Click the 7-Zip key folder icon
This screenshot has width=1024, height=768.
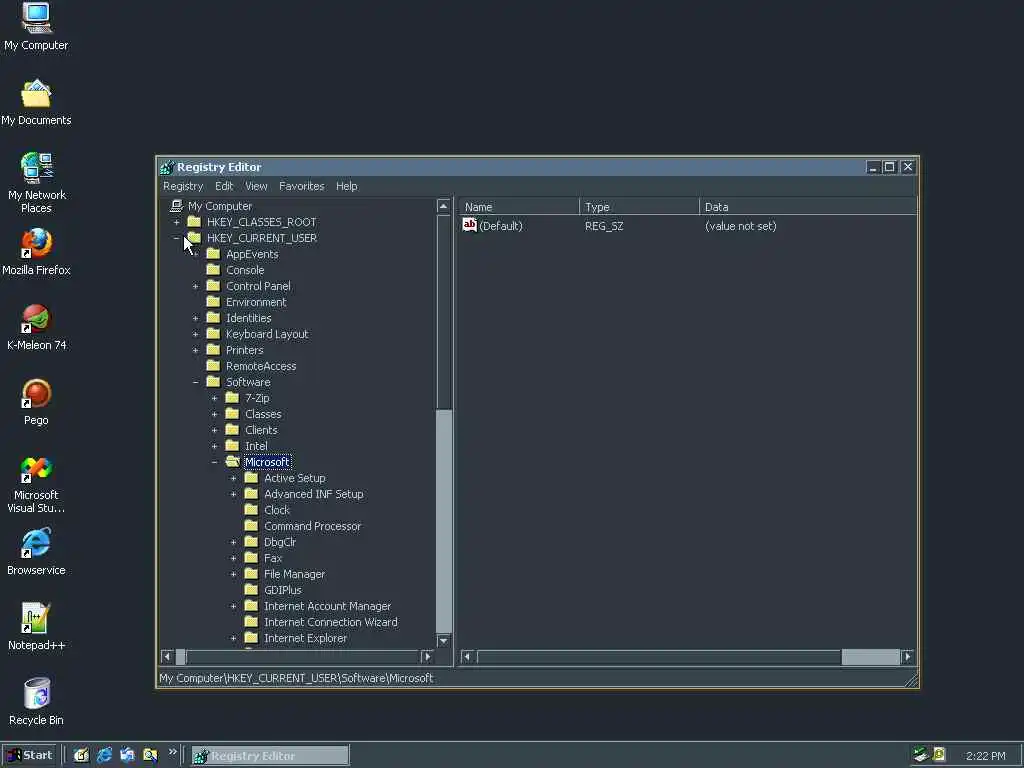tap(232, 398)
